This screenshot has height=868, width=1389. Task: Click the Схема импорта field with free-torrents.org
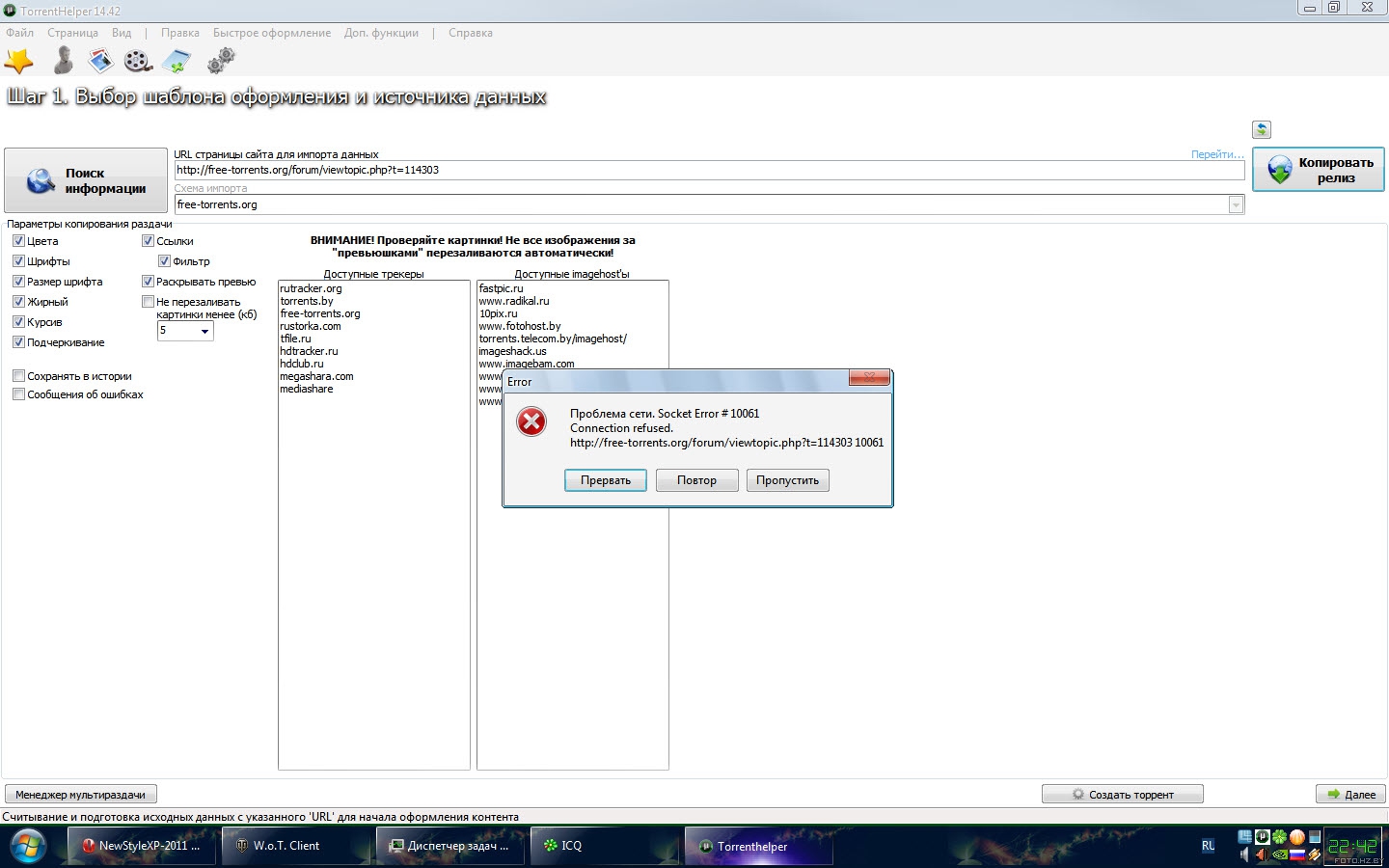point(709,204)
